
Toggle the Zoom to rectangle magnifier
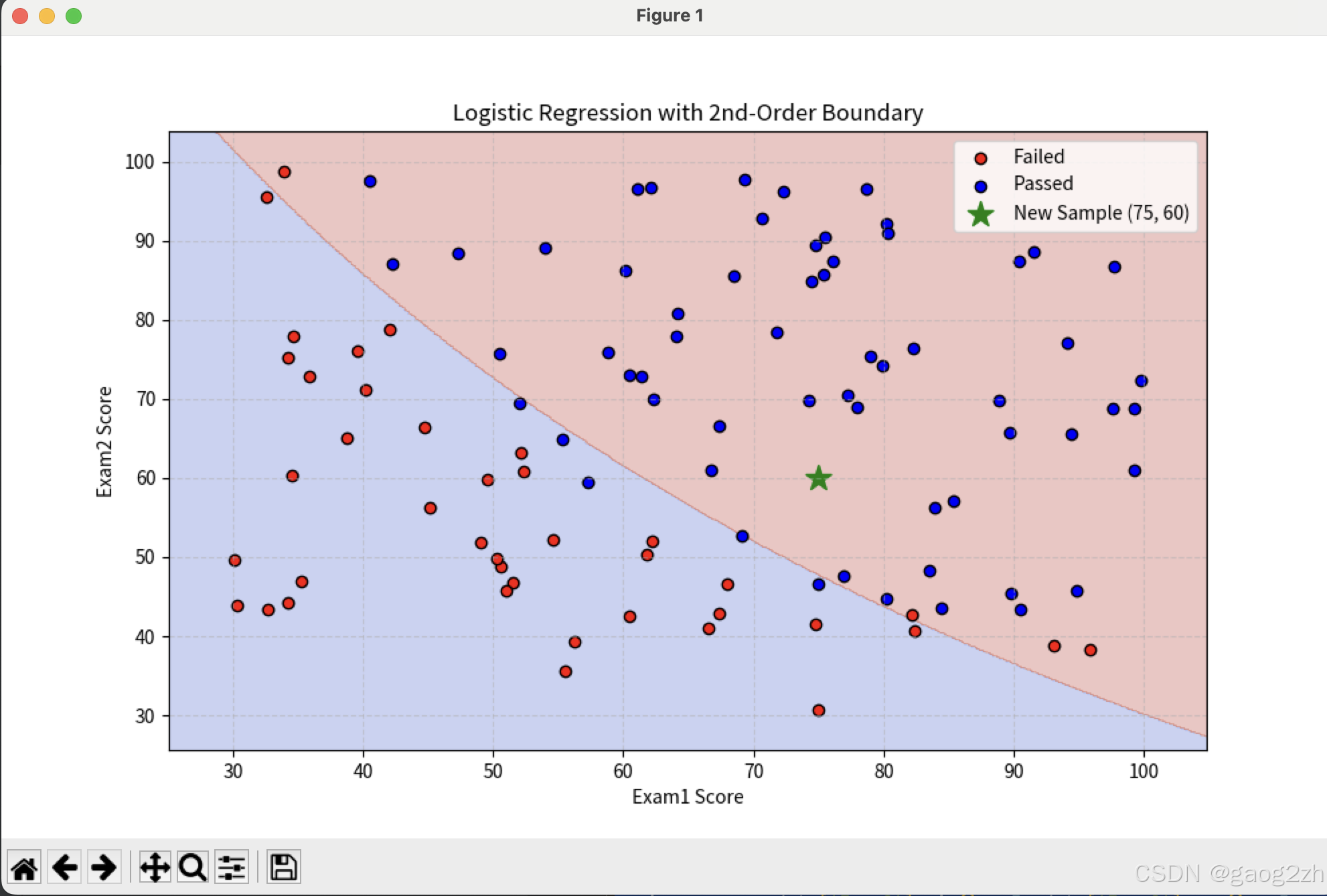click(193, 868)
